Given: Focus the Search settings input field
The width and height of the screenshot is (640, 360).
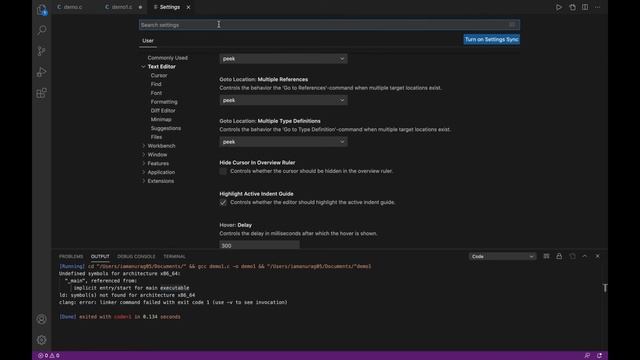Looking at the screenshot, I should click(329, 25).
